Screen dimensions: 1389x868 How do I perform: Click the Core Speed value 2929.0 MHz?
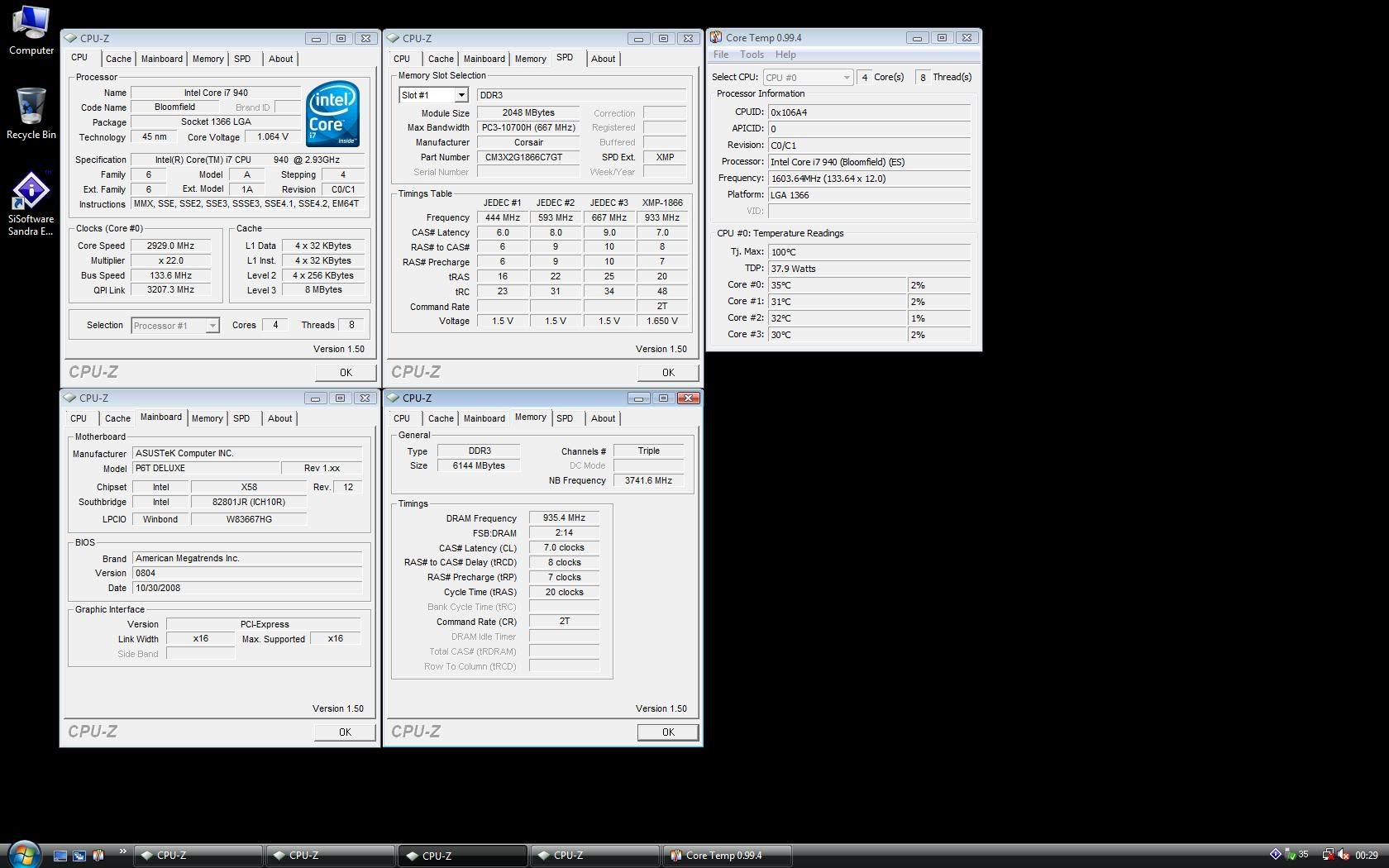click(171, 246)
